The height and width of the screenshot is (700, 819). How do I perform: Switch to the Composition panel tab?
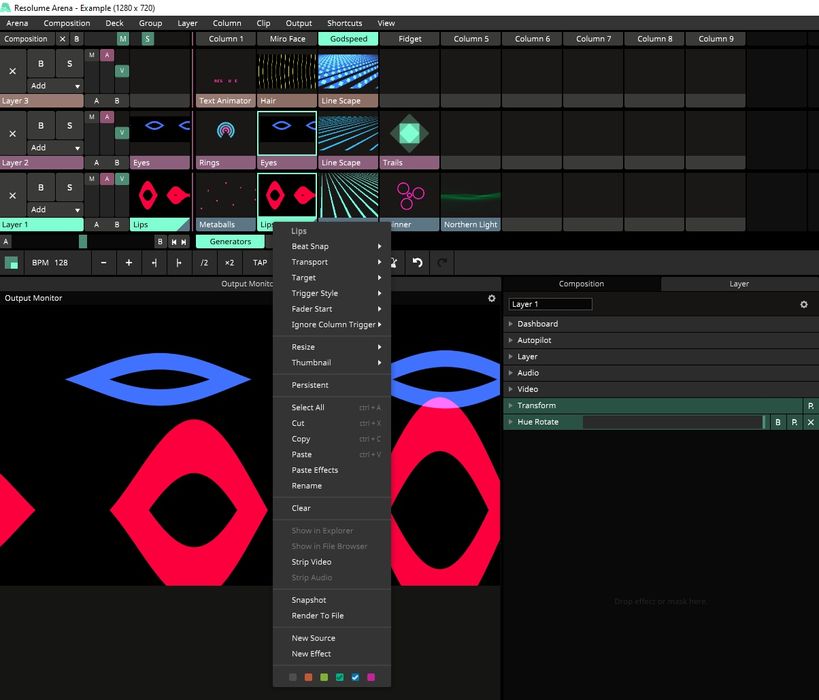coord(581,284)
